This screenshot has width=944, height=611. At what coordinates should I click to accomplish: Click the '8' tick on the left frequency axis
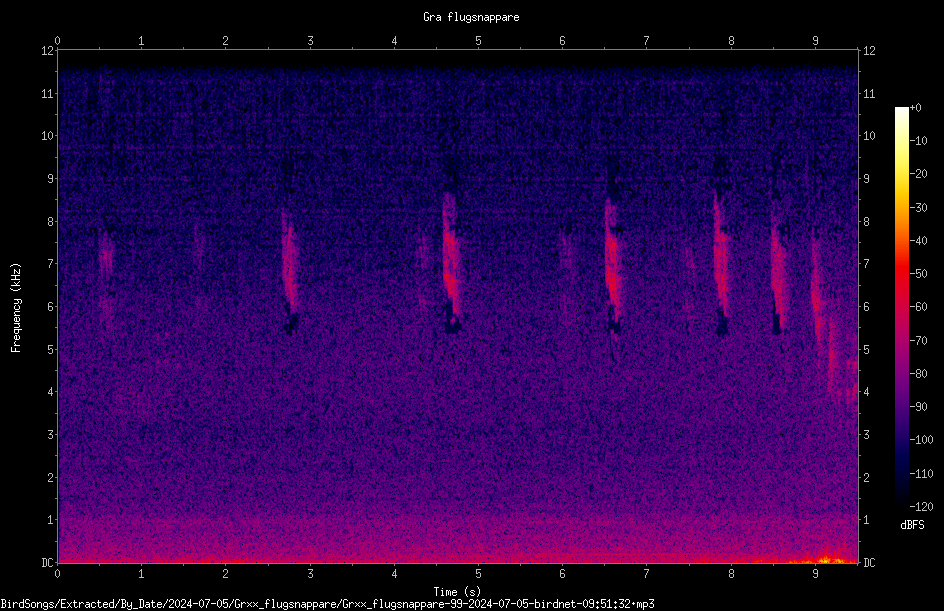pos(50,222)
